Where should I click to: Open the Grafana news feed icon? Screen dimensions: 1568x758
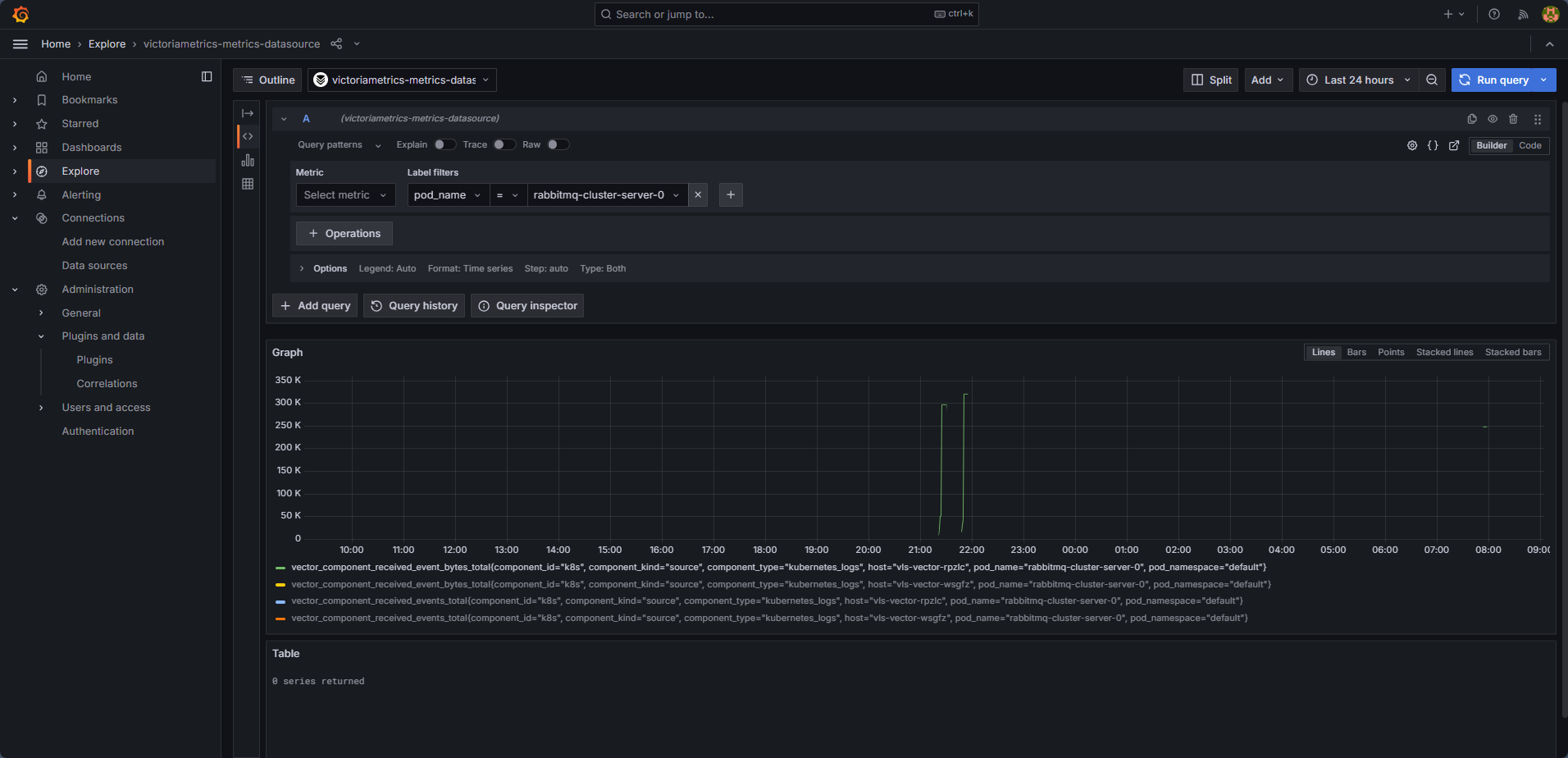[x=1521, y=14]
